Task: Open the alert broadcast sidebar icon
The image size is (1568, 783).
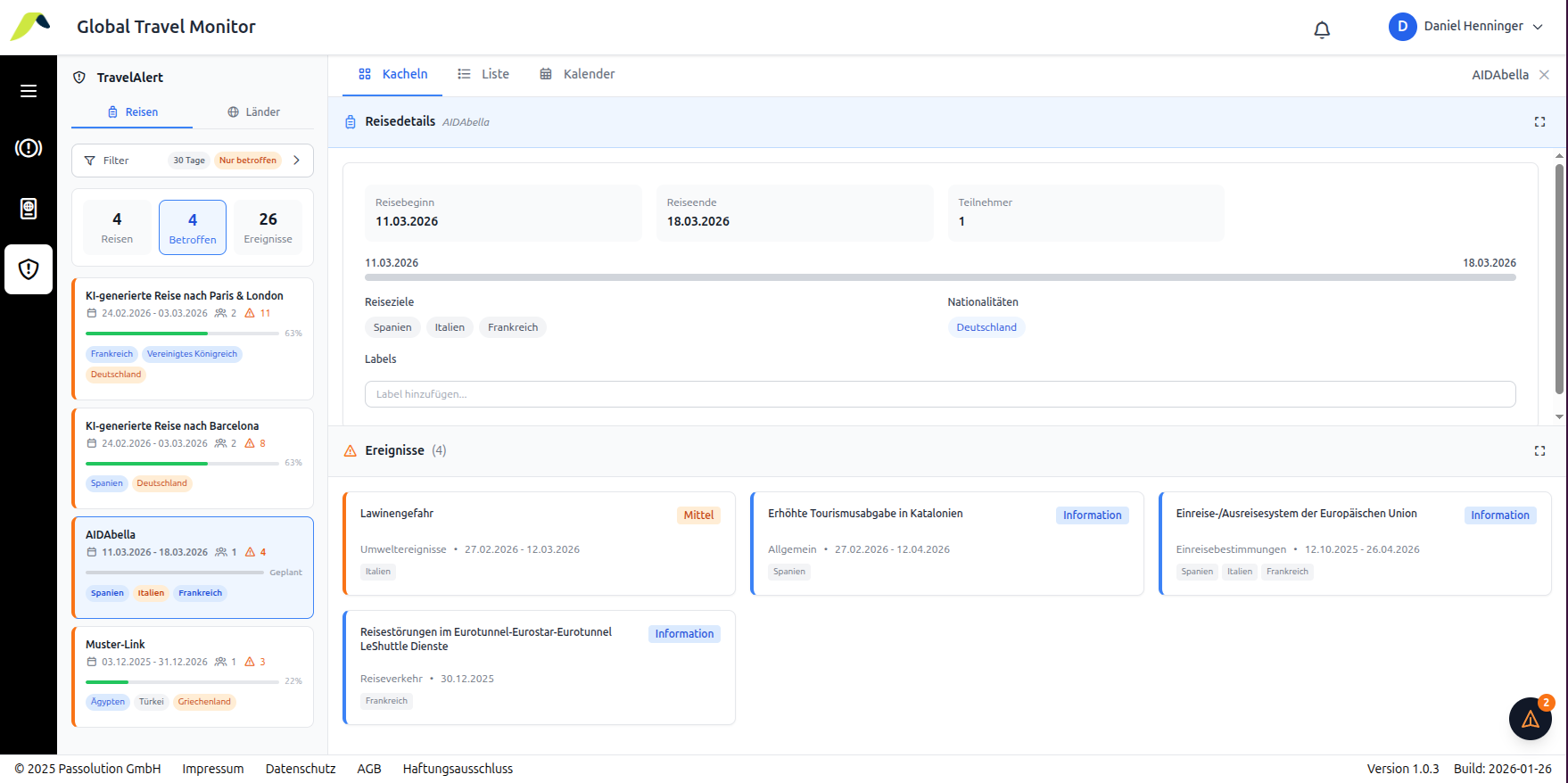Action: pos(29,148)
